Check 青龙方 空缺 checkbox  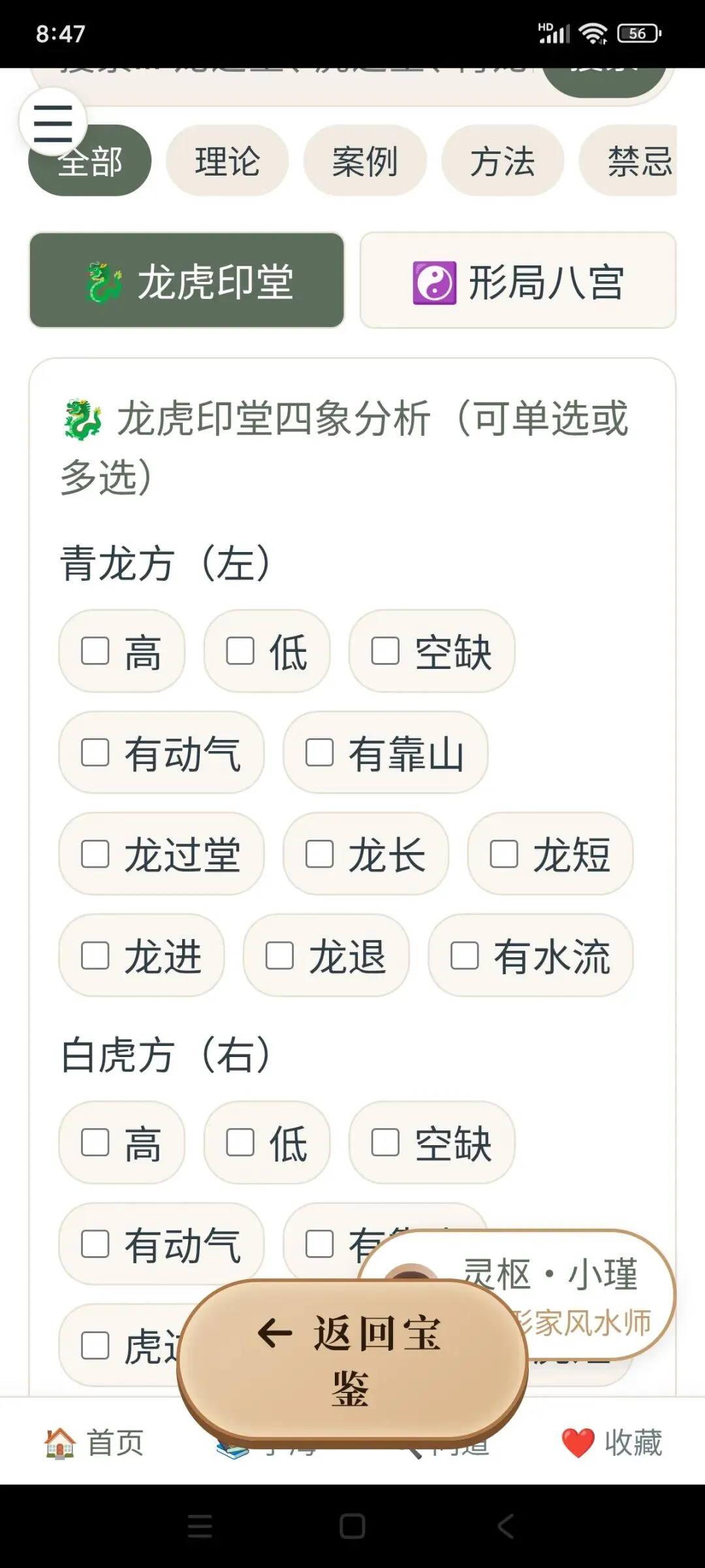385,651
